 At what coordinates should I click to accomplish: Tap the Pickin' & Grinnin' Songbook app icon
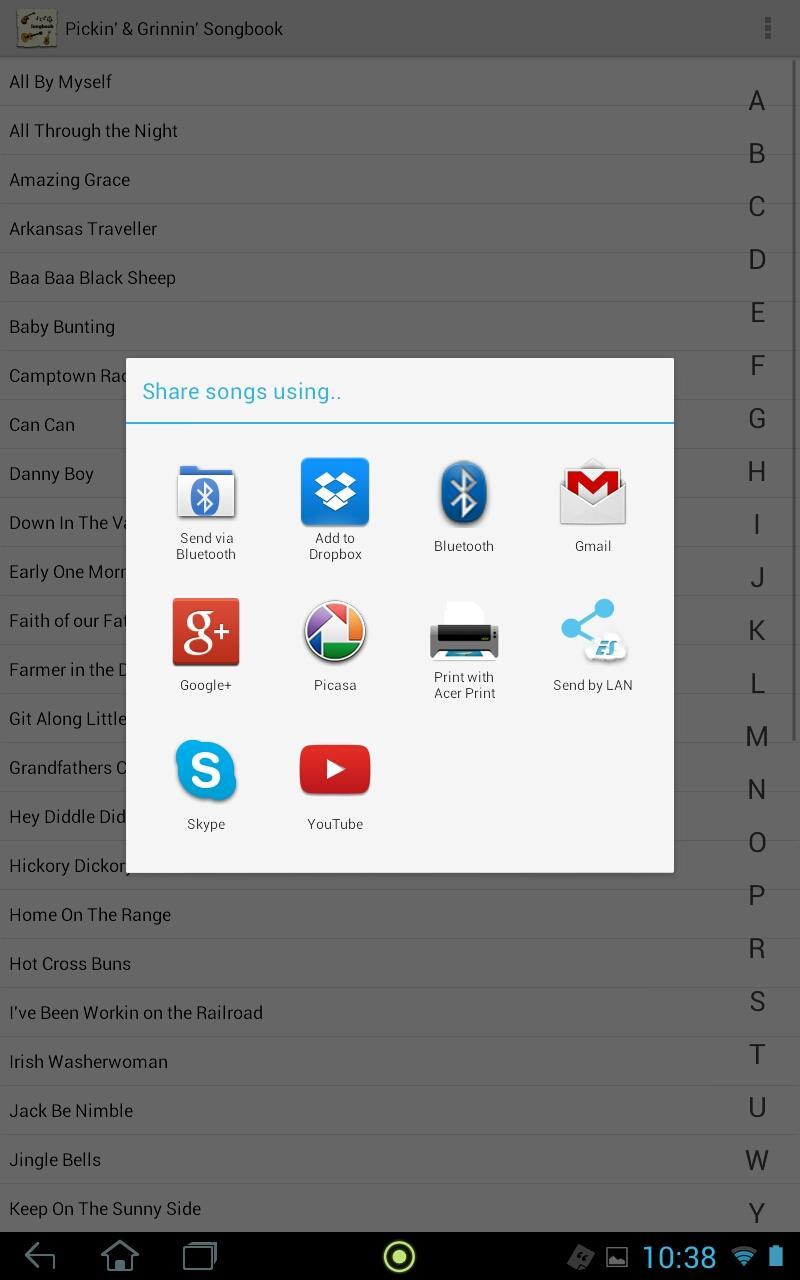[x=37, y=28]
